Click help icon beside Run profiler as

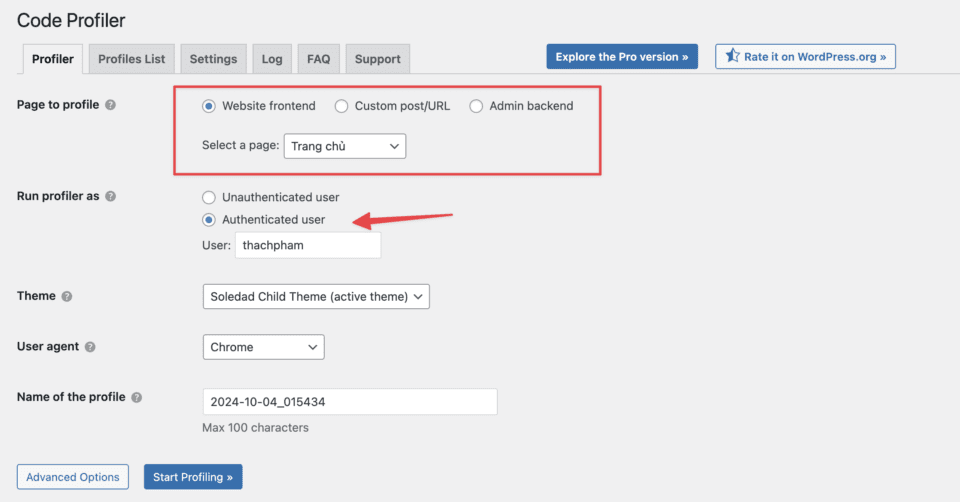click(x=111, y=196)
